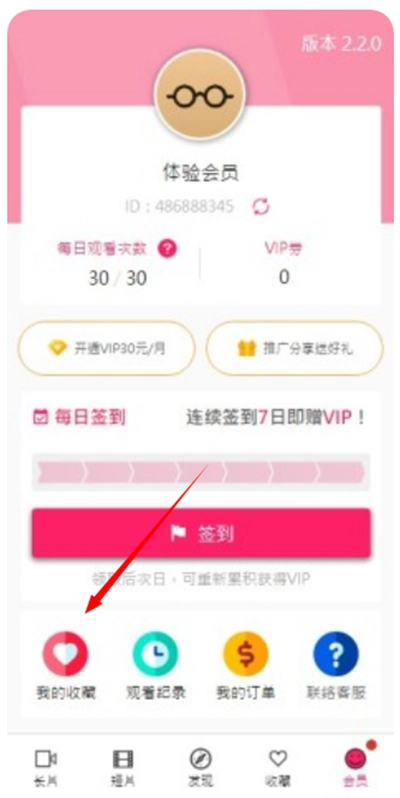Open the 发现 compass tab
This screenshot has height=798, width=400.
(x=201, y=766)
